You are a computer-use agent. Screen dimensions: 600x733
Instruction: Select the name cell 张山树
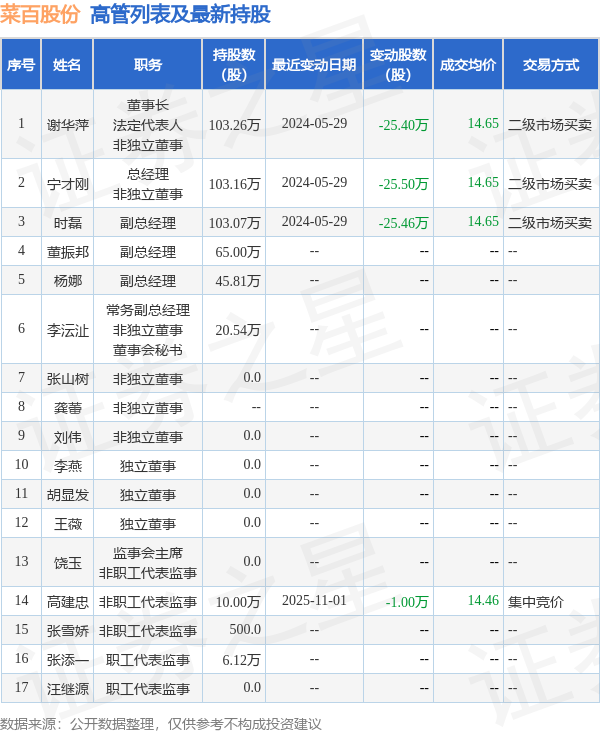tap(68, 379)
